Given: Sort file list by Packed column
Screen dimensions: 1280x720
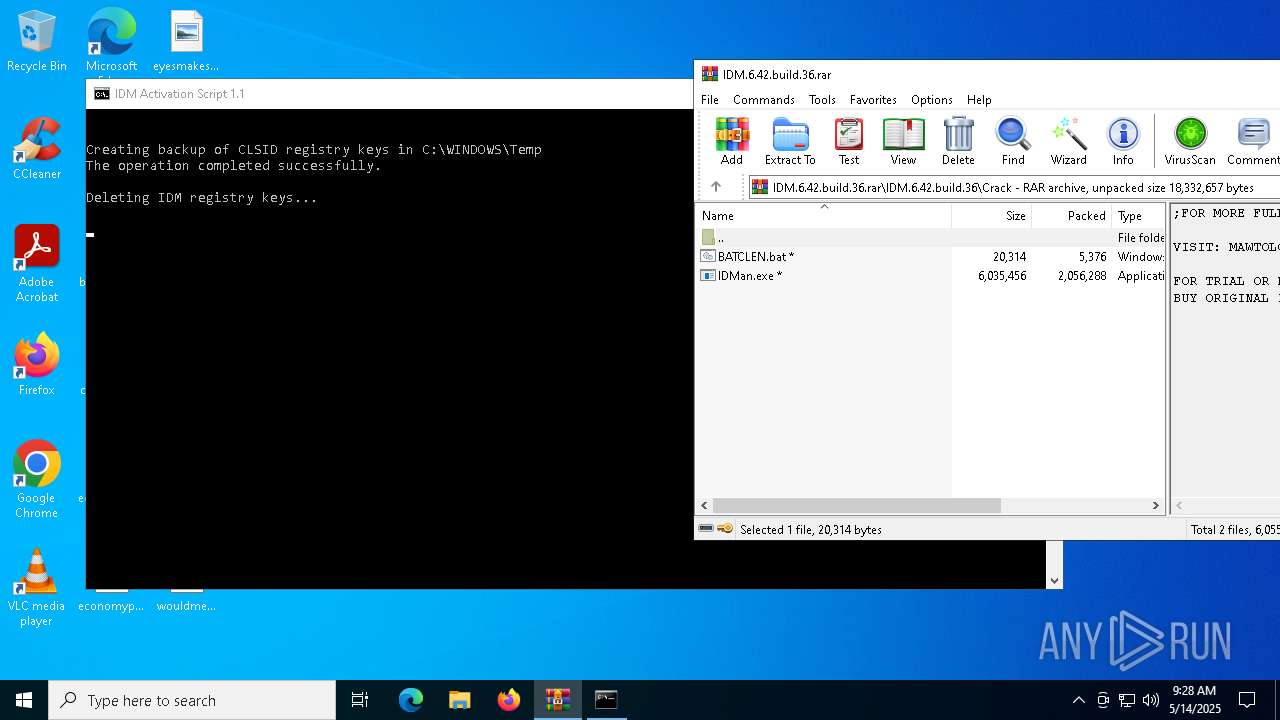Looking at the screenshot, I should tap(1071, 216).
